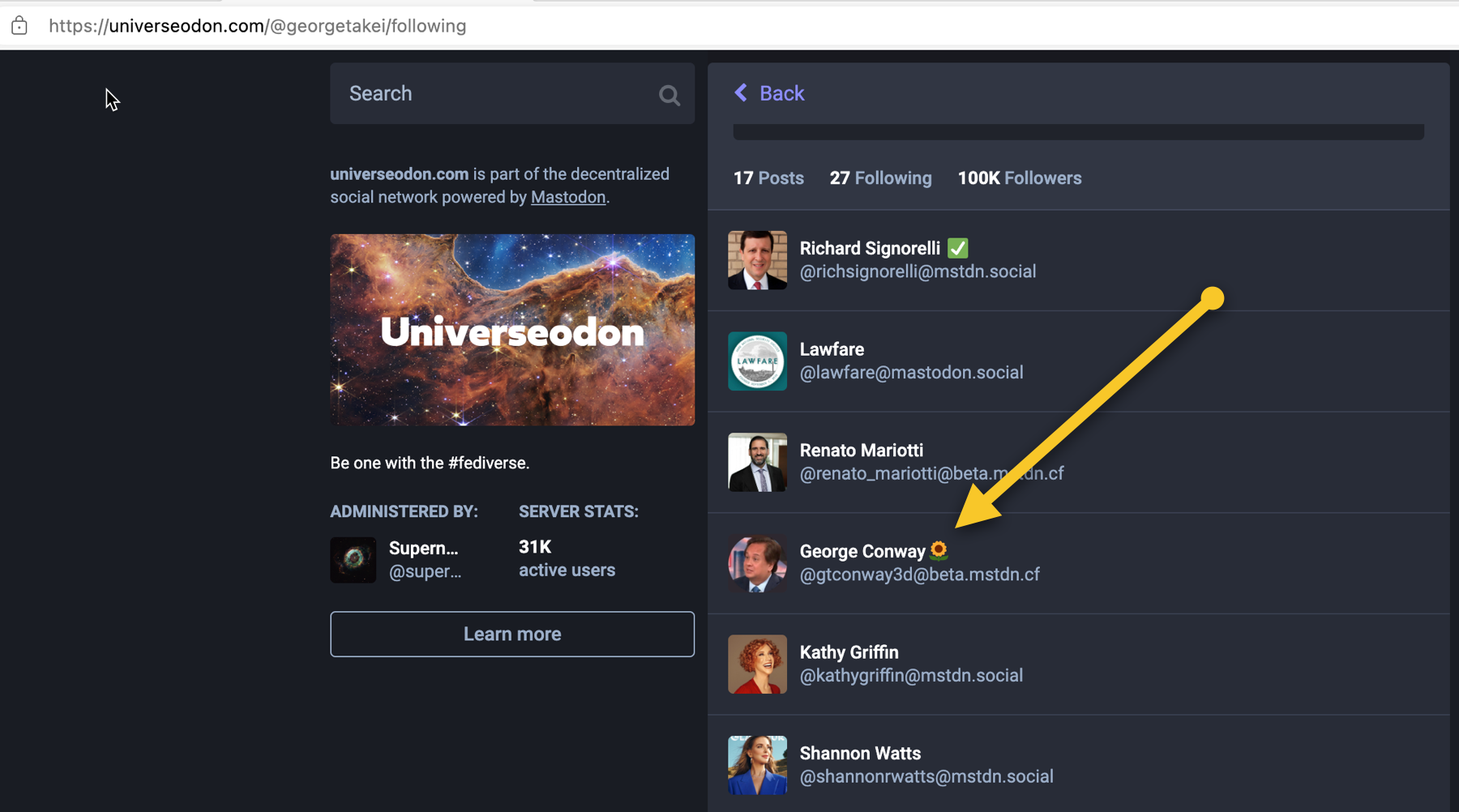This screenshot has width=1459, height=812.
Task: Follow the Mastodon link
Action: [568, 197]
